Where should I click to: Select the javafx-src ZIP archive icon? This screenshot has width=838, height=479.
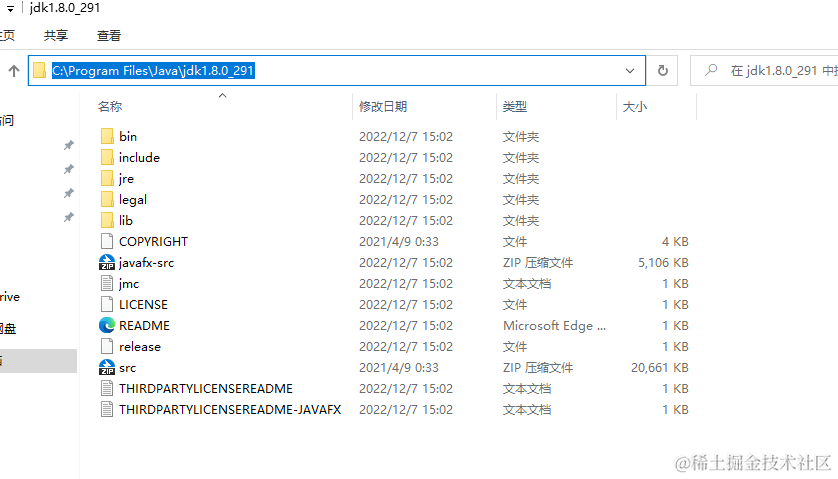click(x=107, y=262)
